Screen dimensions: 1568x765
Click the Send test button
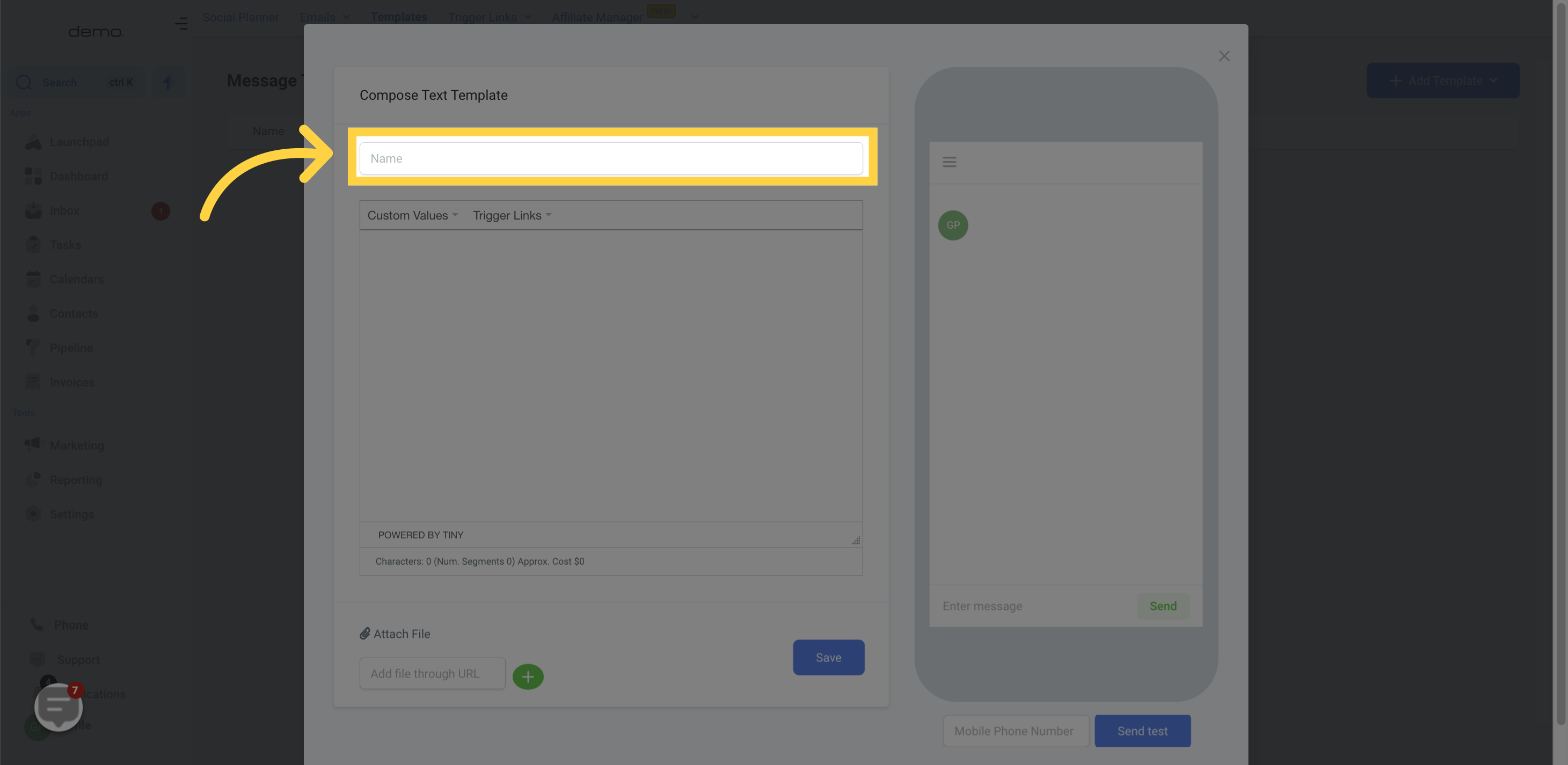pyautogui.click(x=1142, y=730)
